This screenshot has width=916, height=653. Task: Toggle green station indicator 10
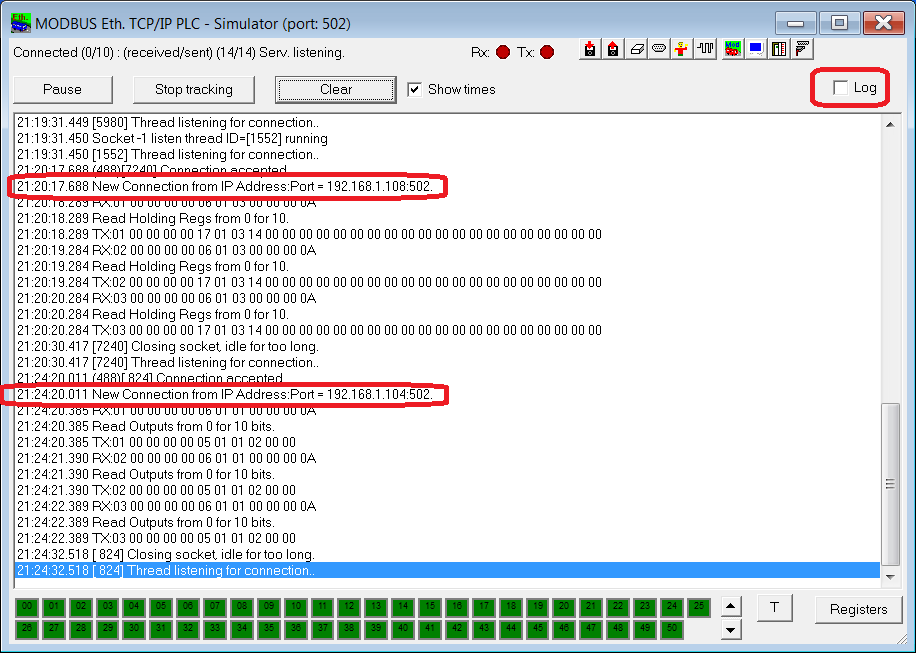(x=296, y=607)
